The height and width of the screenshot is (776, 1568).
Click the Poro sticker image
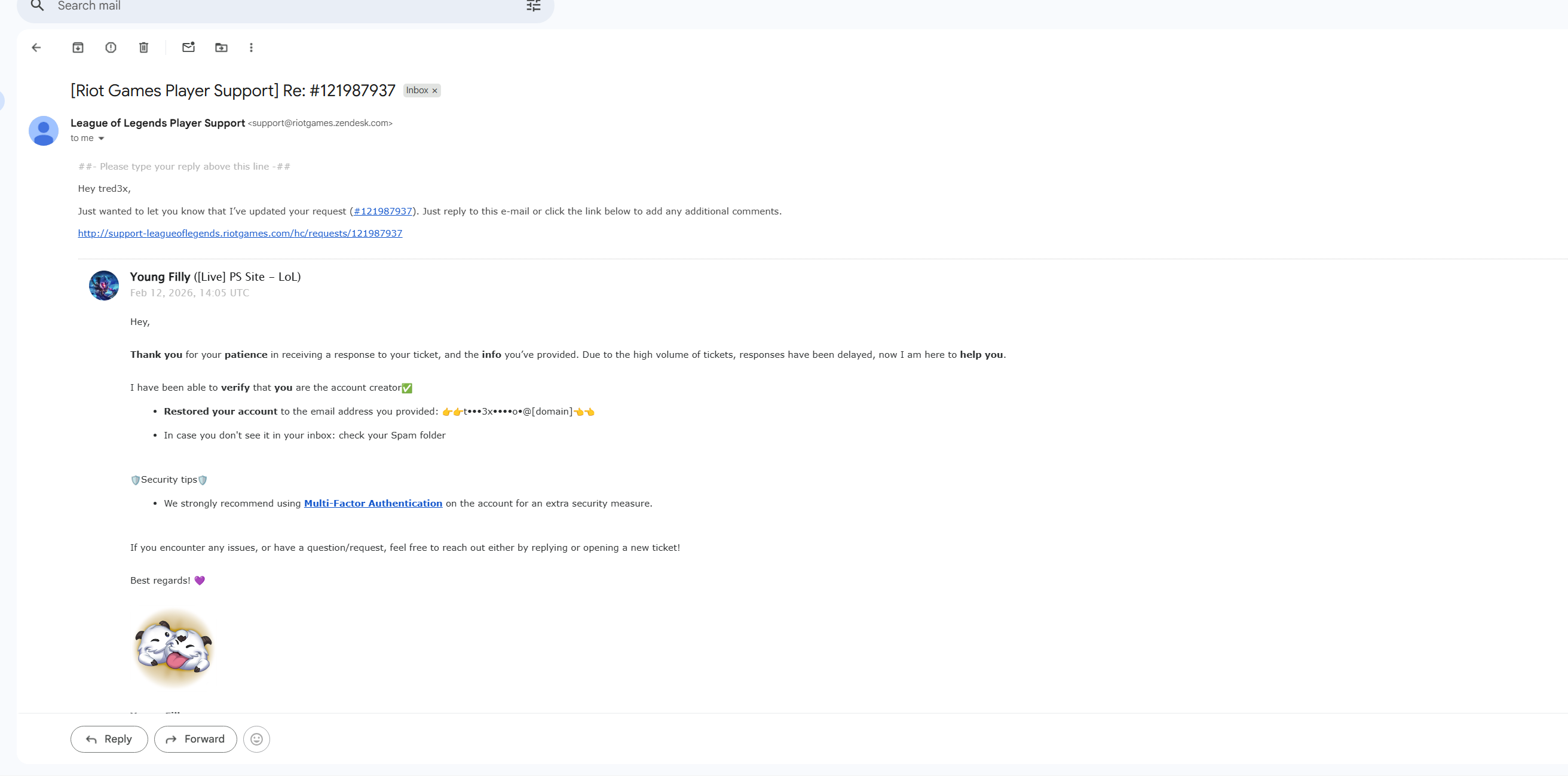coord(173,647)
